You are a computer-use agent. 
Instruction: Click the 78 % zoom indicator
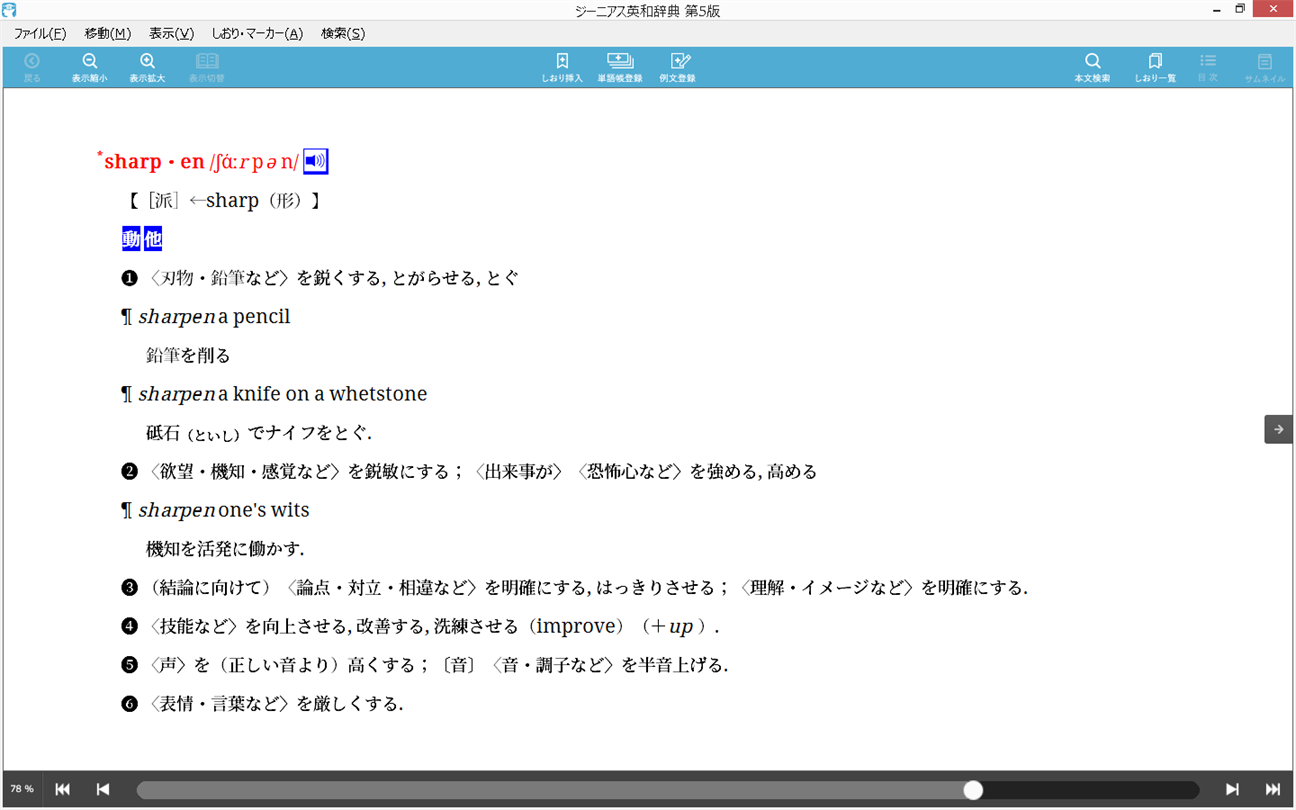pos(22,789)
